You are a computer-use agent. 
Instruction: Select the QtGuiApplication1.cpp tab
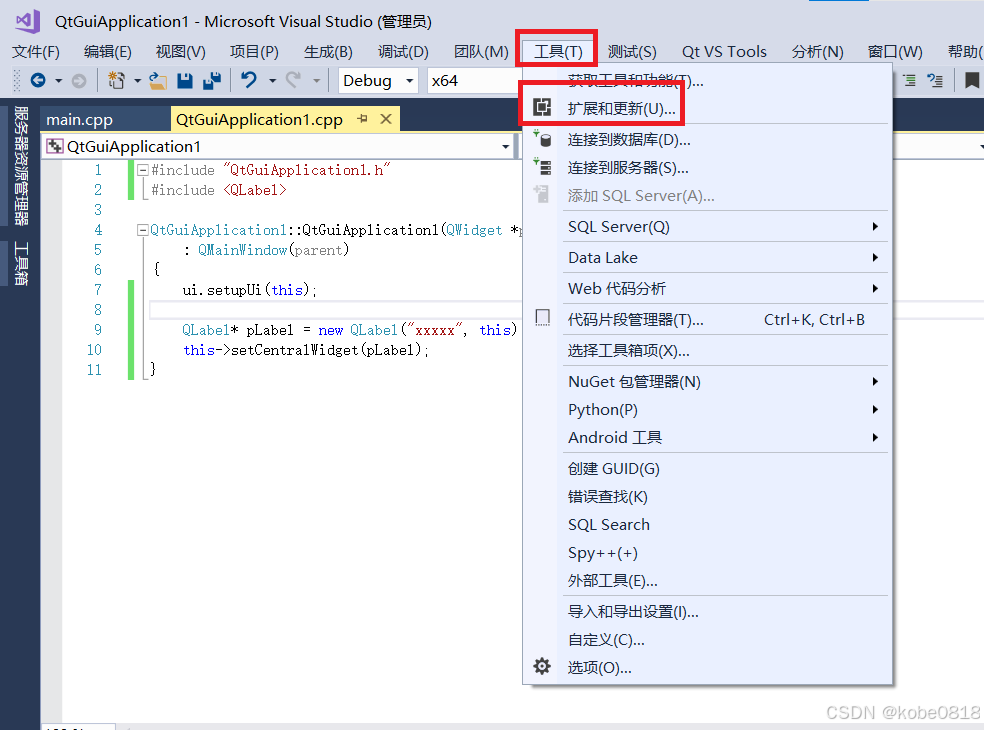point(259,119)
